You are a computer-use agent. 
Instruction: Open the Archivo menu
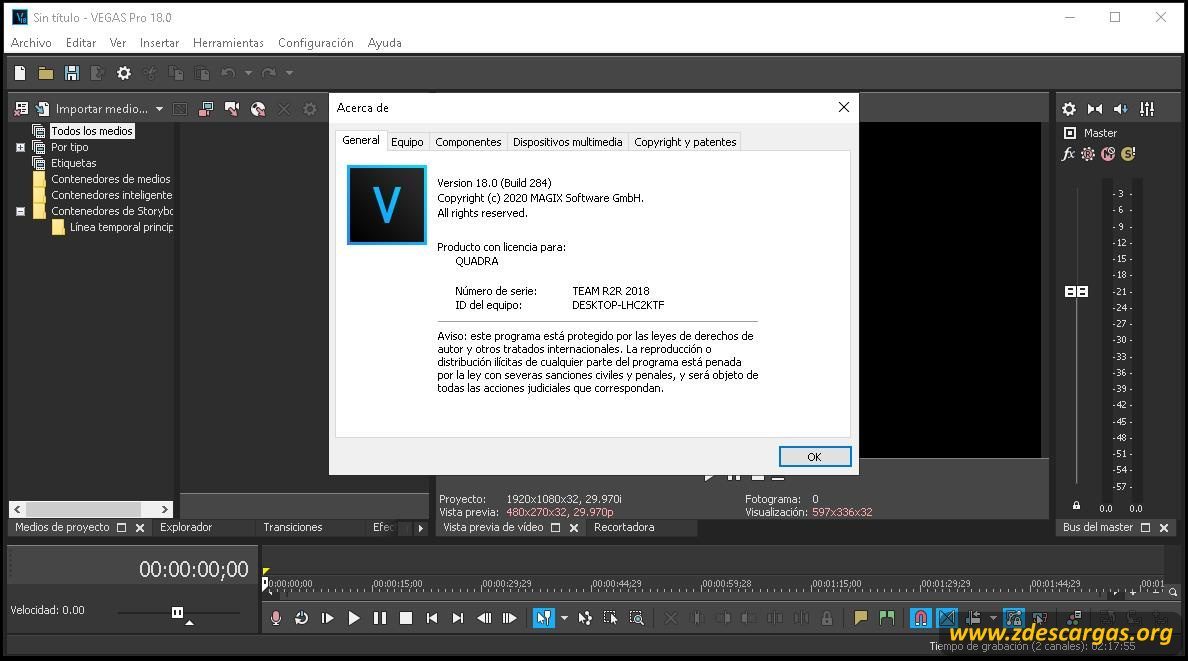[x=31, y=43]
